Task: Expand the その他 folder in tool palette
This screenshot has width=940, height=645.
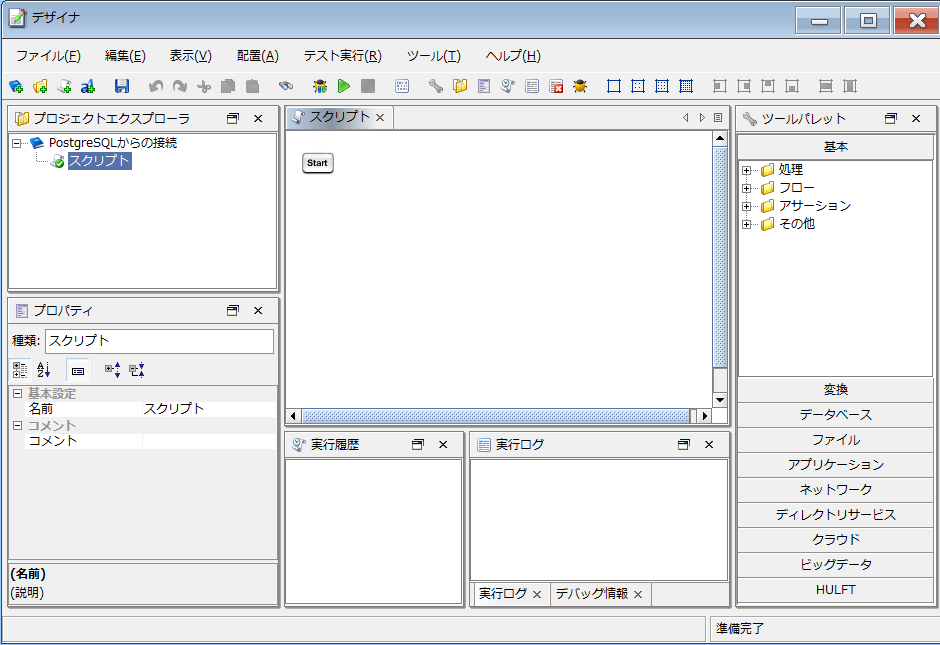Action: 746,224
